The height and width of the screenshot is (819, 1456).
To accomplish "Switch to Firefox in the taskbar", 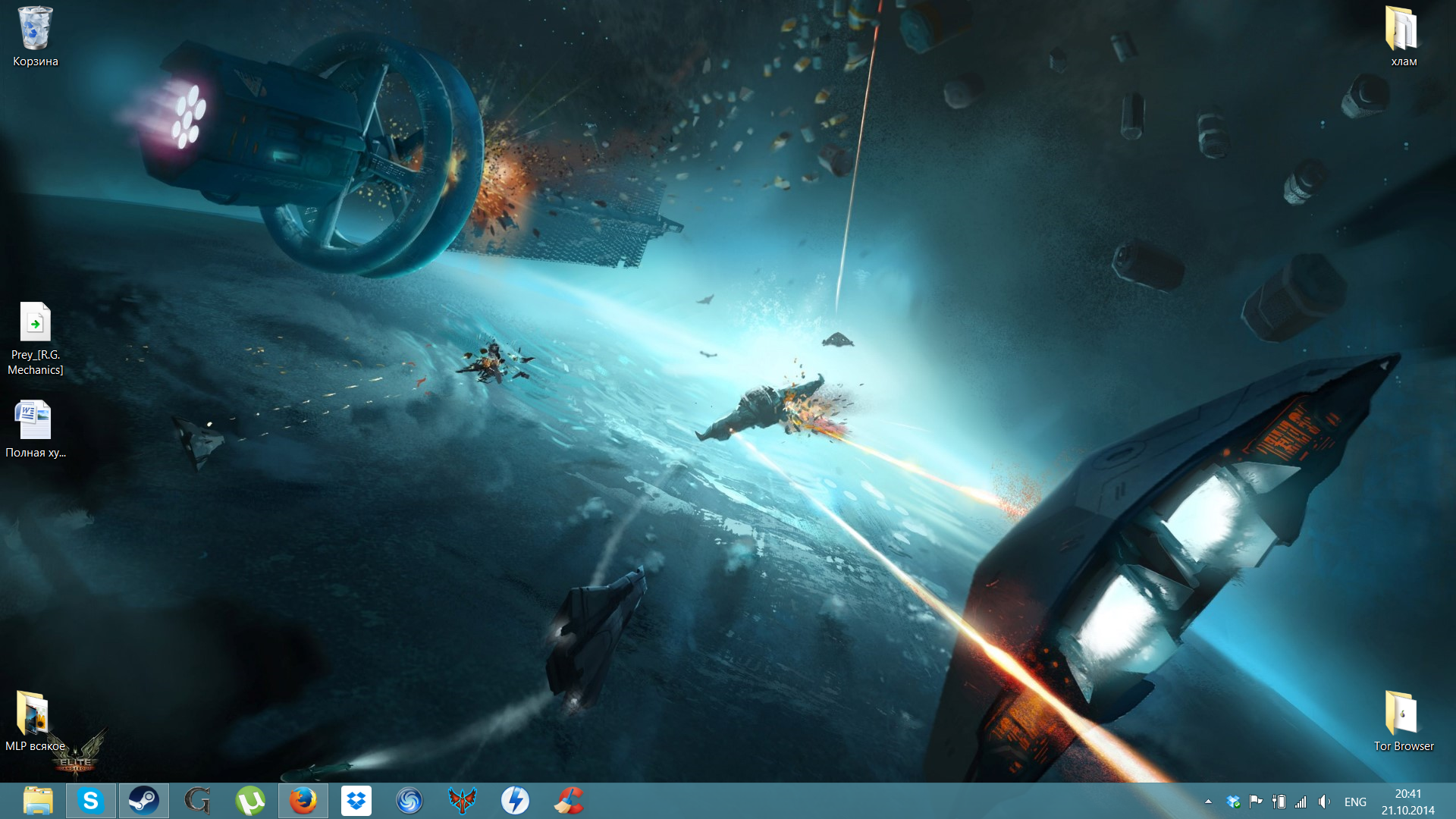I will [303, 801].
